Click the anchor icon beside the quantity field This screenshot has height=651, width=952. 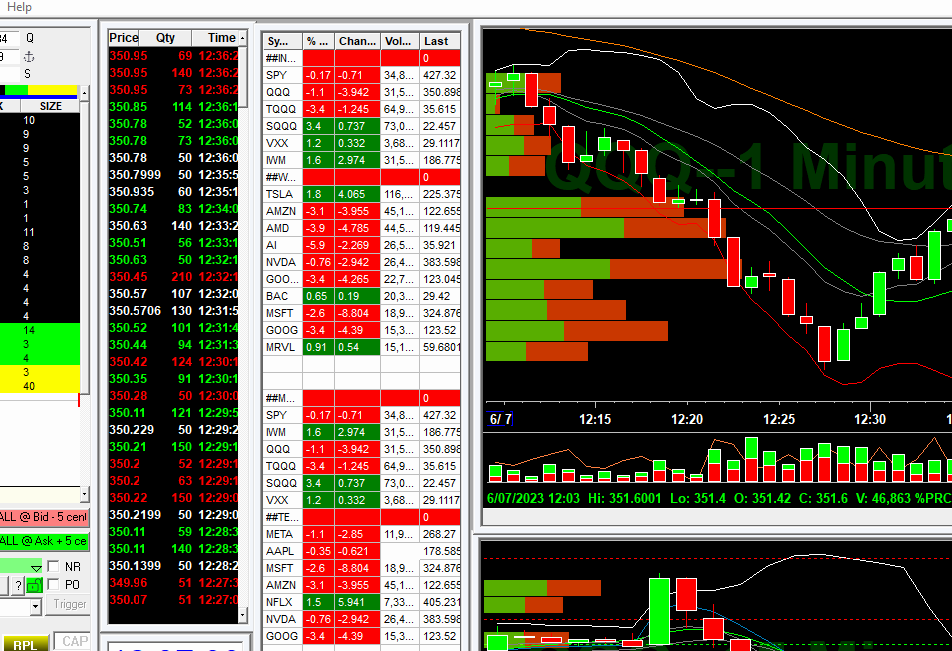coord(29,57)
